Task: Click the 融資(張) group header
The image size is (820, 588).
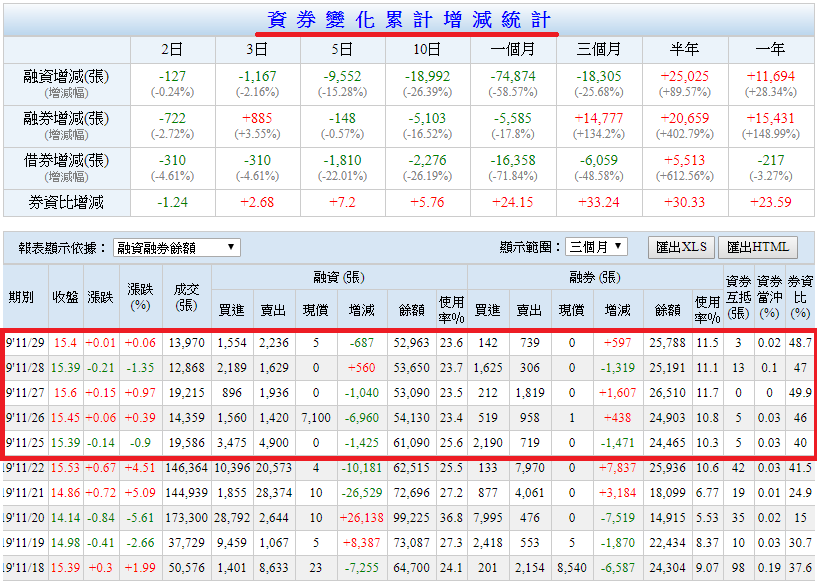Action: [x=339, y=277]
